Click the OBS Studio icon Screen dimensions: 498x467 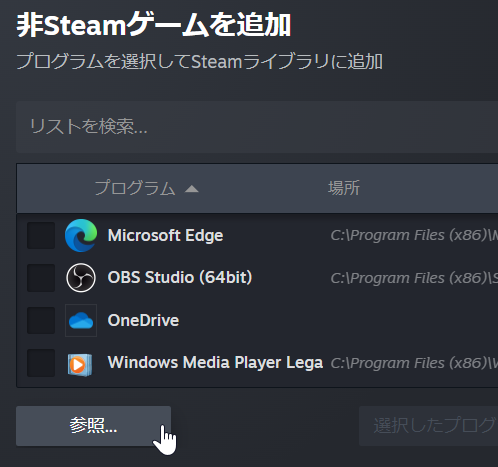(x=81, y=278)
